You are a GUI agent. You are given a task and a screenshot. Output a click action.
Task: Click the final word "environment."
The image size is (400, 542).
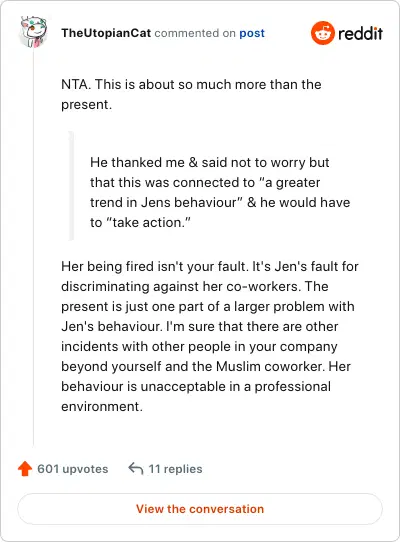coord(102,406)
